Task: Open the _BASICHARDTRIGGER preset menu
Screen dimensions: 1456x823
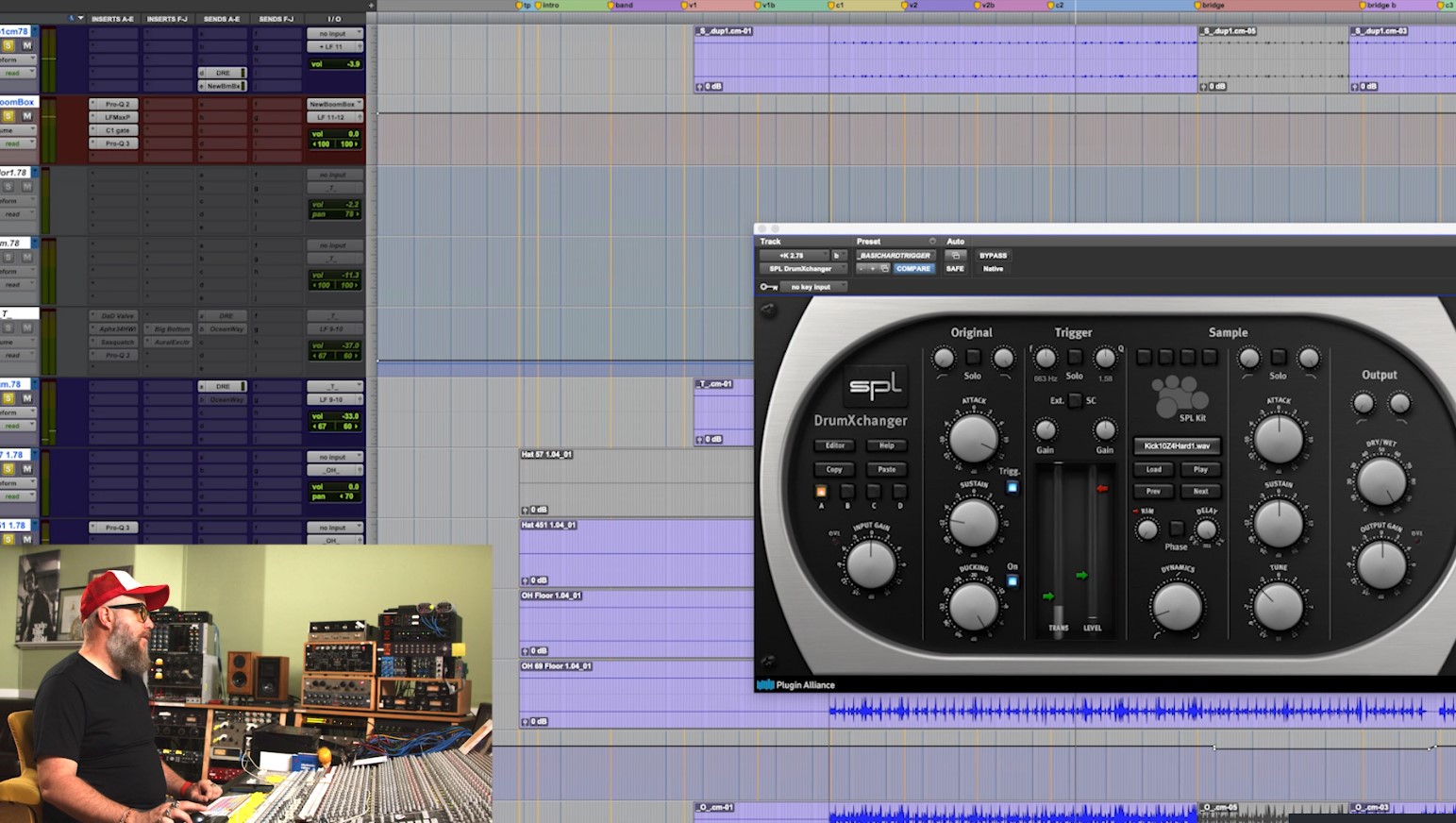Action: coord(895,256)
